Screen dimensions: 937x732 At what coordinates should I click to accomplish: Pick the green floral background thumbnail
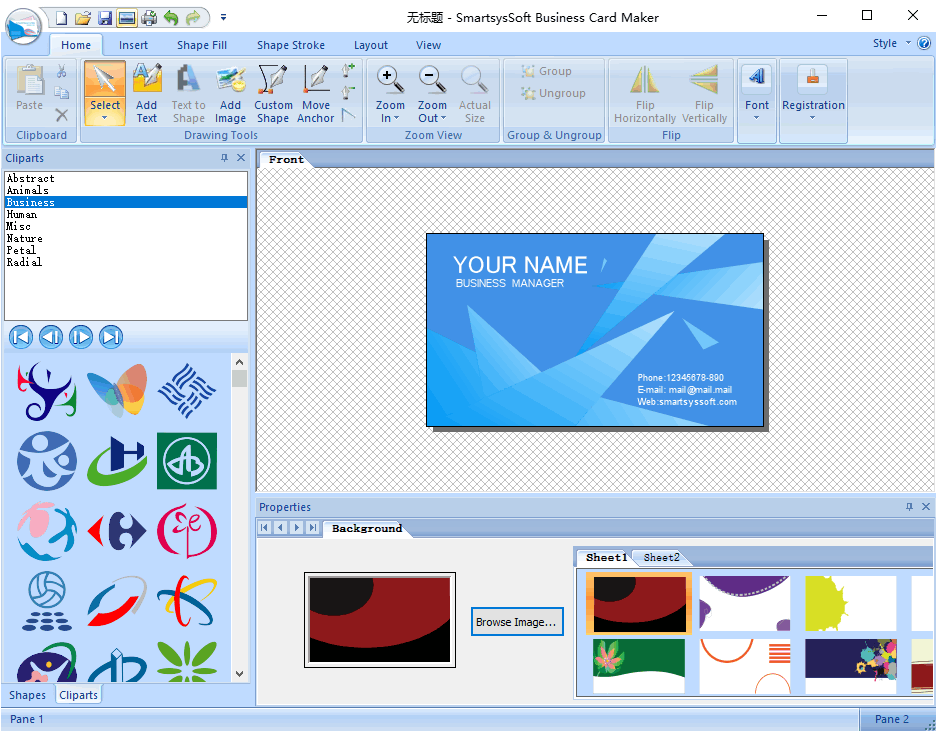pyautogui.click(x=639, y=665)
